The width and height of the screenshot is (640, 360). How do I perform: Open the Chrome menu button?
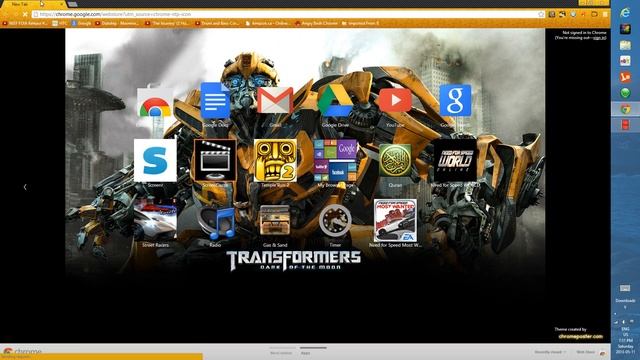point(605,14)
